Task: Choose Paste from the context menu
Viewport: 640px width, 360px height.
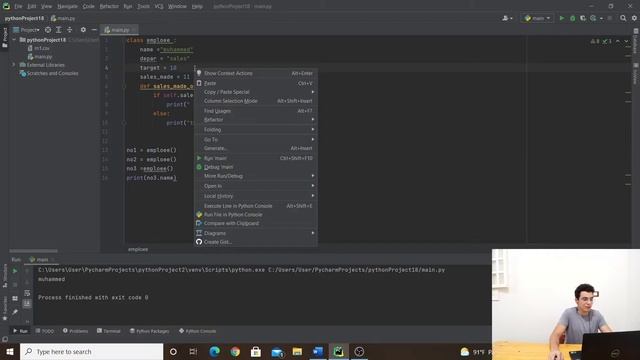Action: [x=256, y=83]
